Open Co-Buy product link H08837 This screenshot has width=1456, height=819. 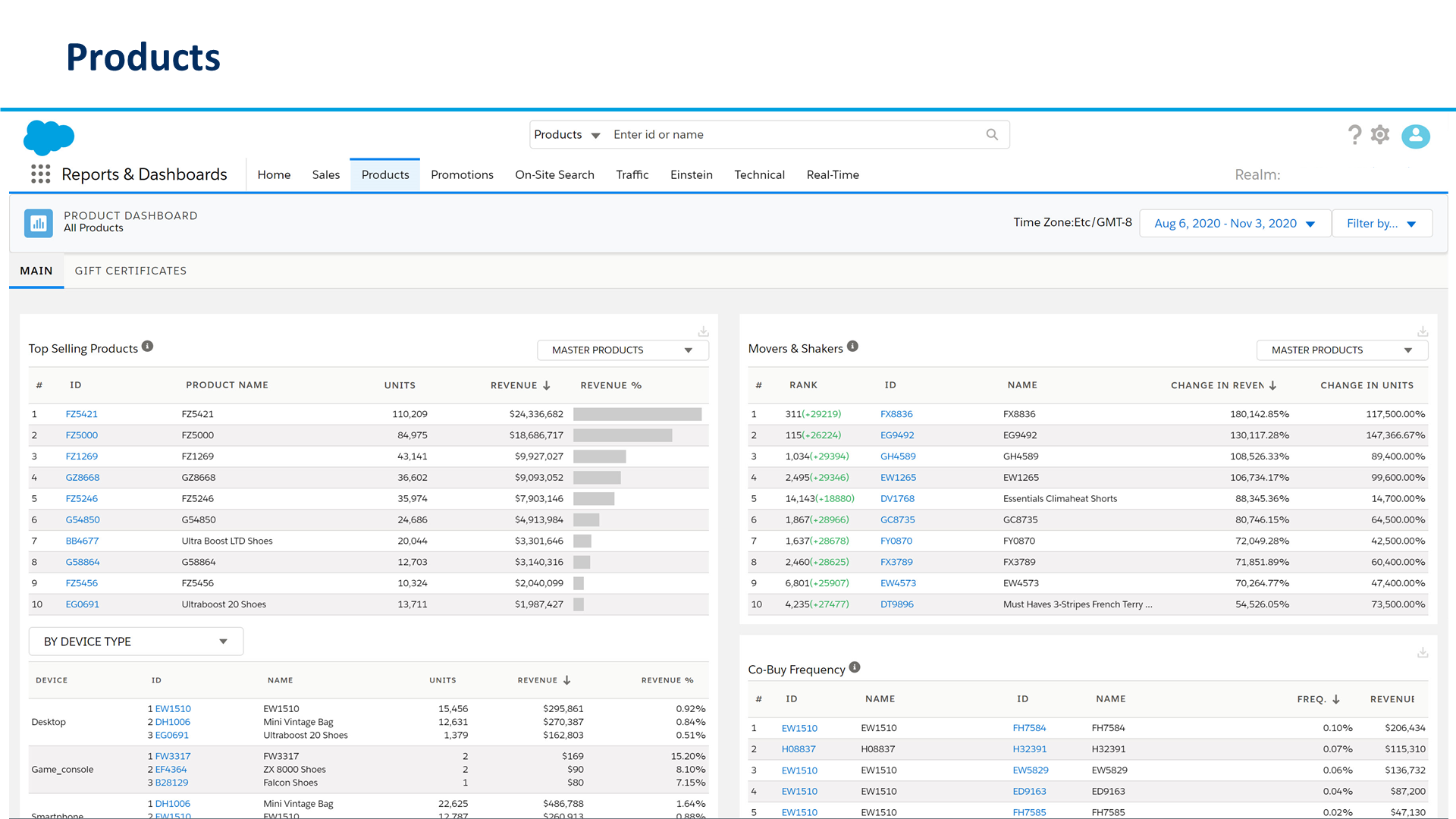point(799,749)
